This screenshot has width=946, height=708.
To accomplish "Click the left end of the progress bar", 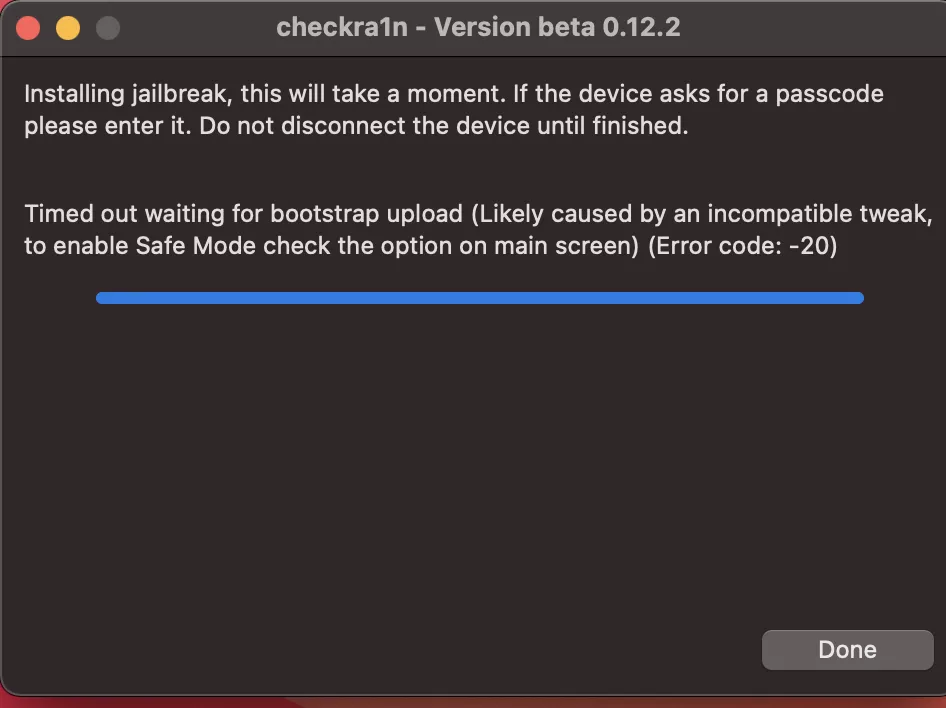I will coord(102,297).
